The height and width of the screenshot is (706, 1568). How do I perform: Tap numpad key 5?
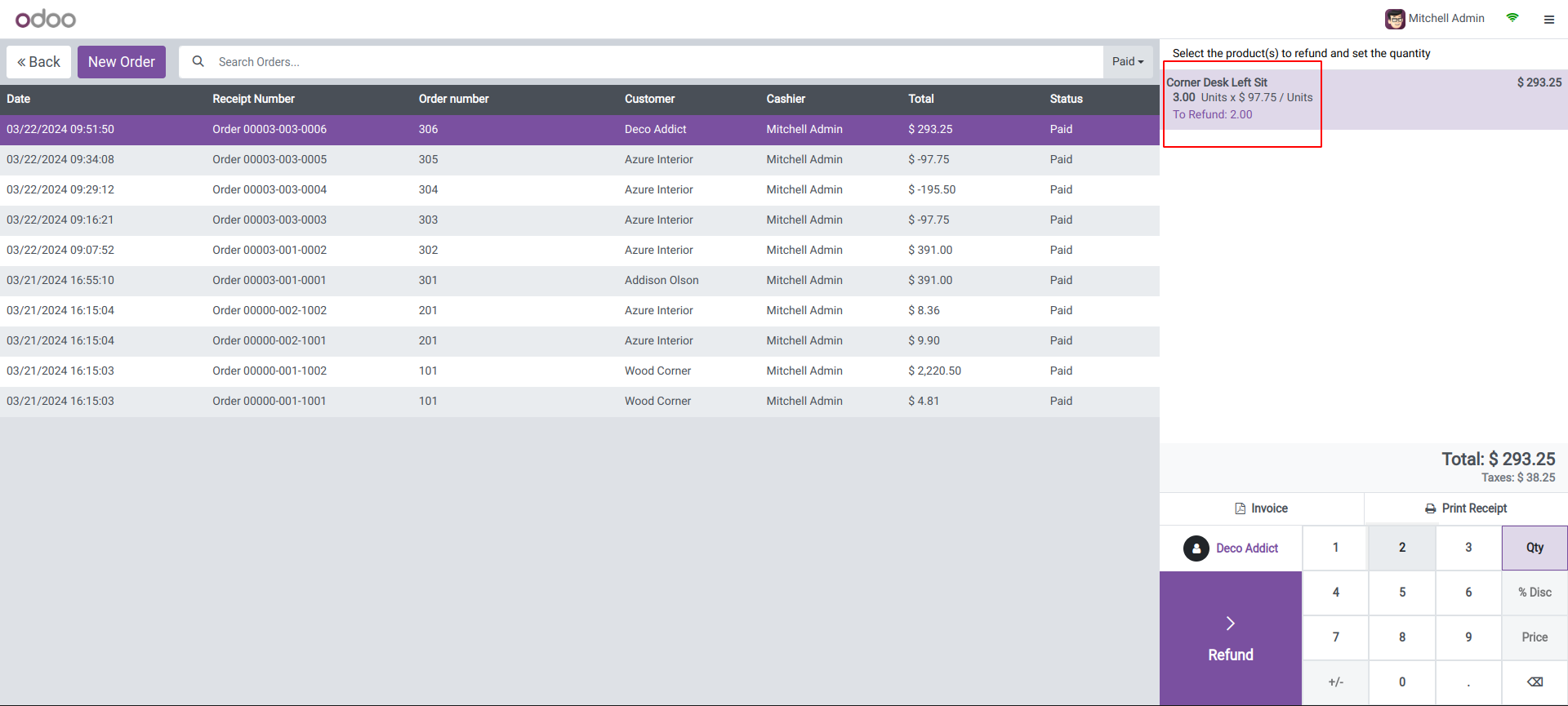coord(1402,593)
